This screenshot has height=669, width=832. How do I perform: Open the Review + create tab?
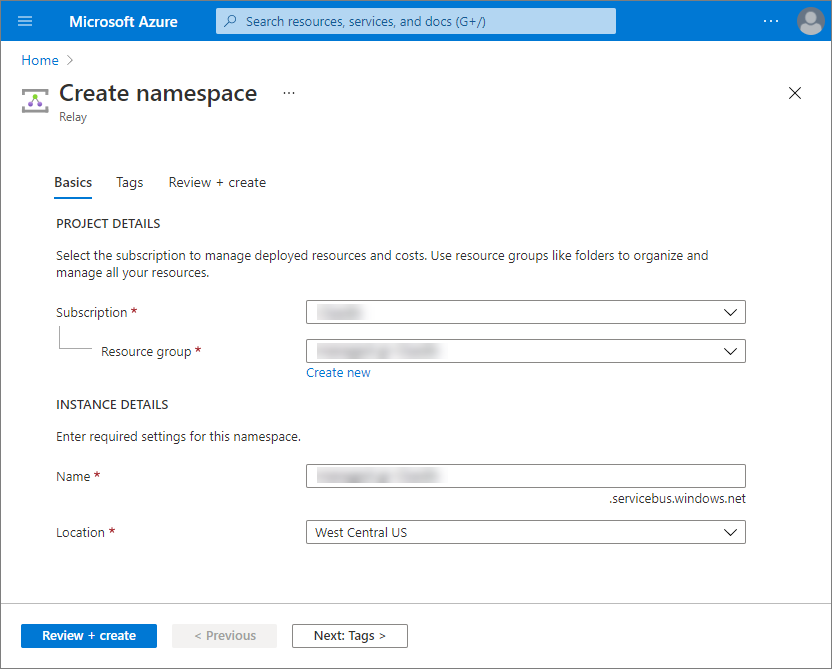tap(217, 182)
